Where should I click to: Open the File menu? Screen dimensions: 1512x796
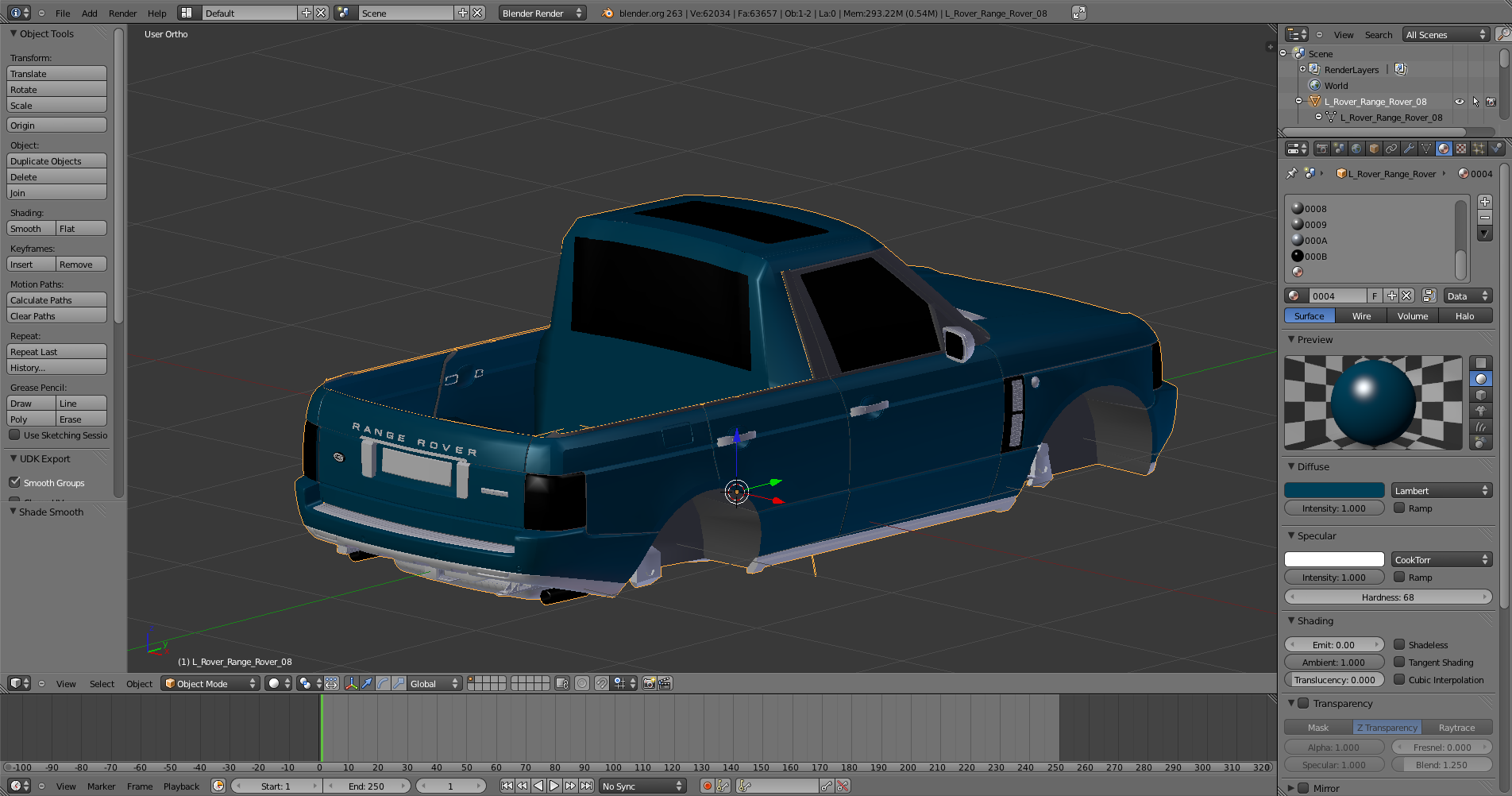pos(63,13)
